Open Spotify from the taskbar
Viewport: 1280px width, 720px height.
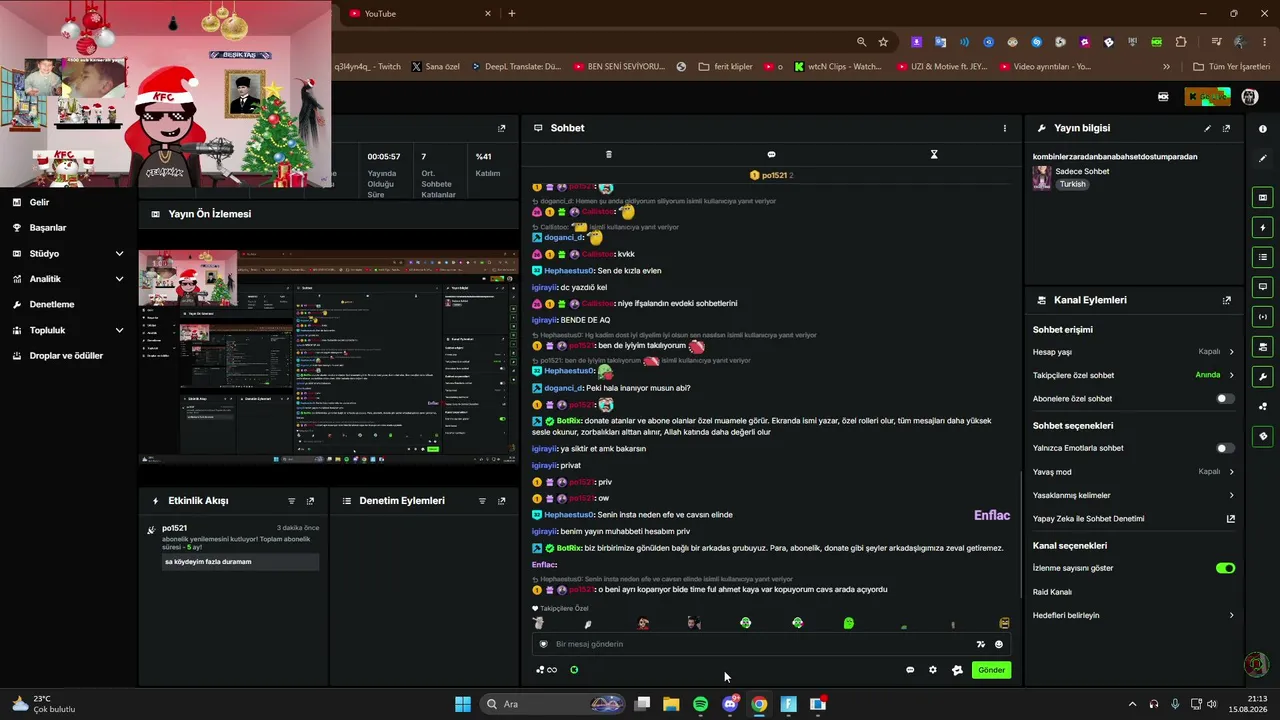pyautogui.click(x=700, y=704)
